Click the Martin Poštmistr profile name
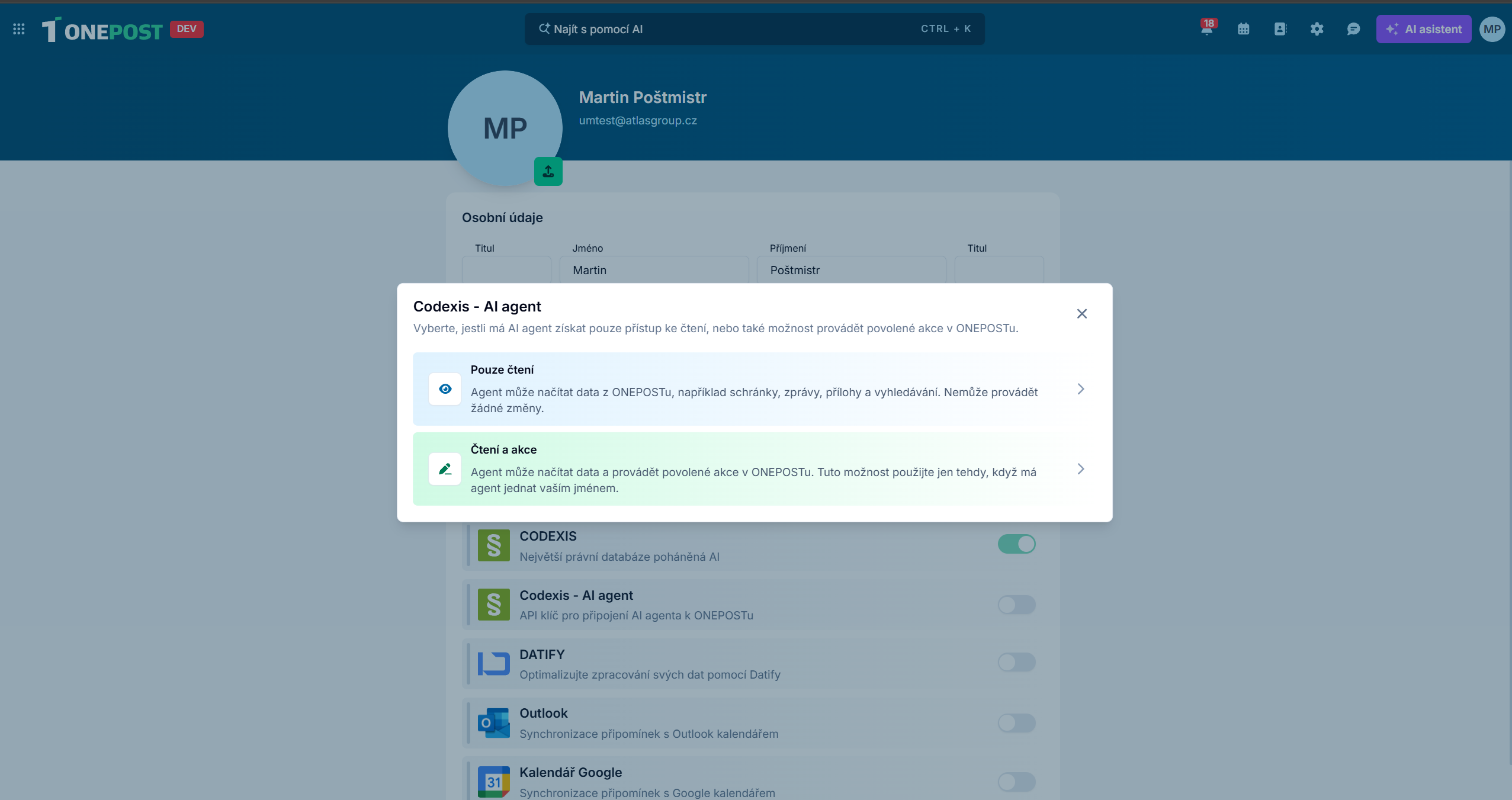1512x800 pixels. (643, 98)
